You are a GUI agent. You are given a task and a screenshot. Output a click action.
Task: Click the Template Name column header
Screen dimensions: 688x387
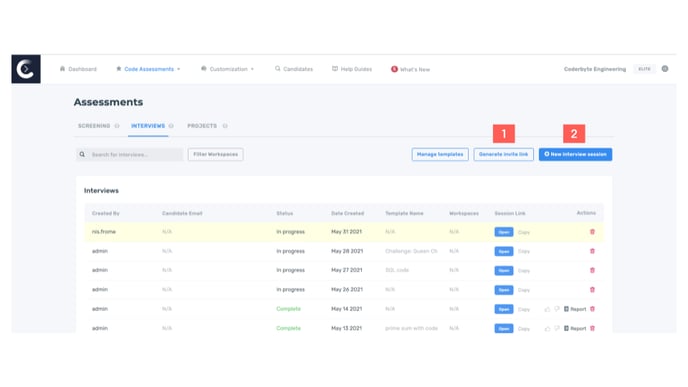click(x=404, y=213)
